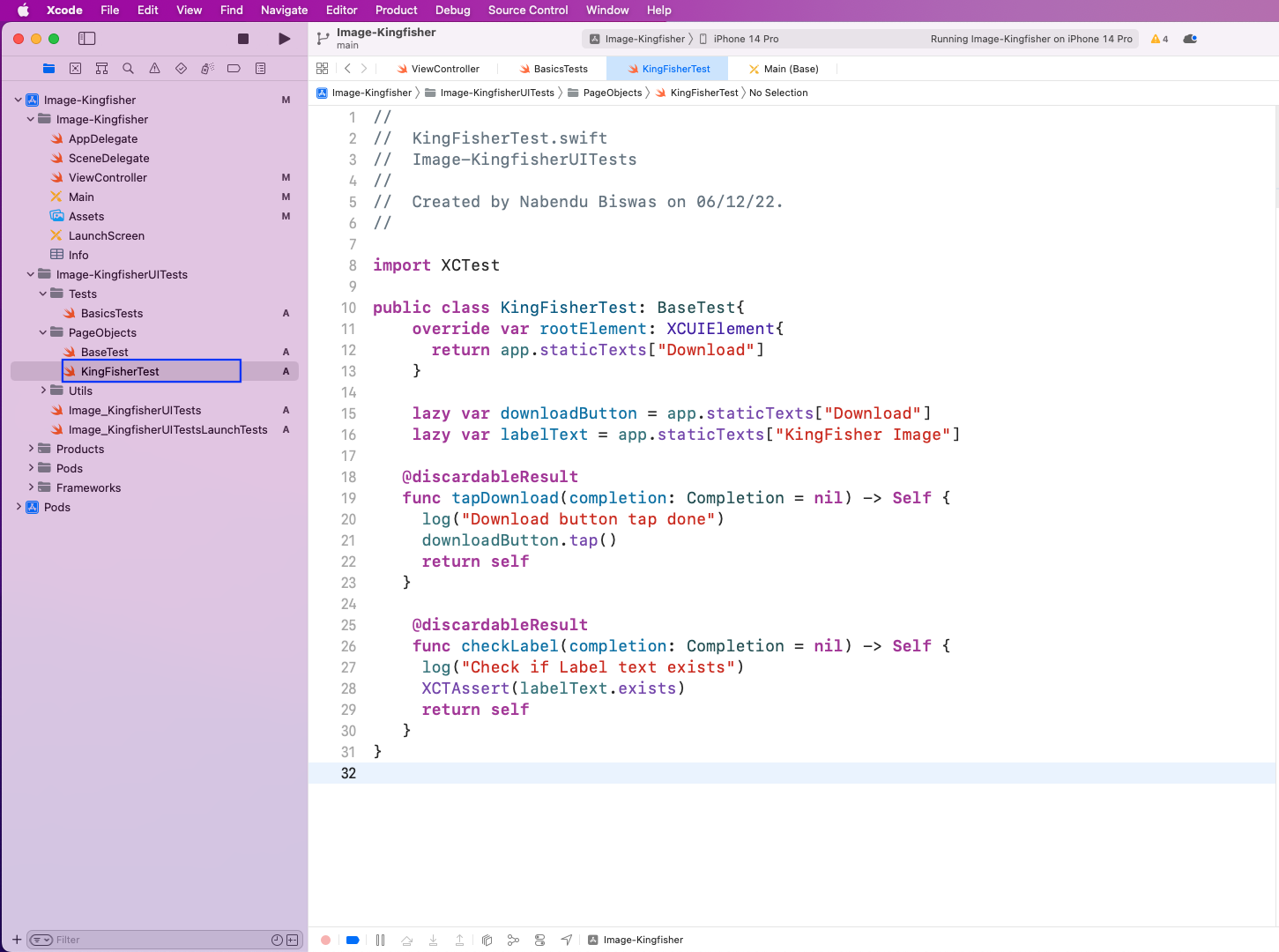Select Image-Kingfisher process in debug bar
Viewport: 1279px width, 952px height.
coord(636,940)
